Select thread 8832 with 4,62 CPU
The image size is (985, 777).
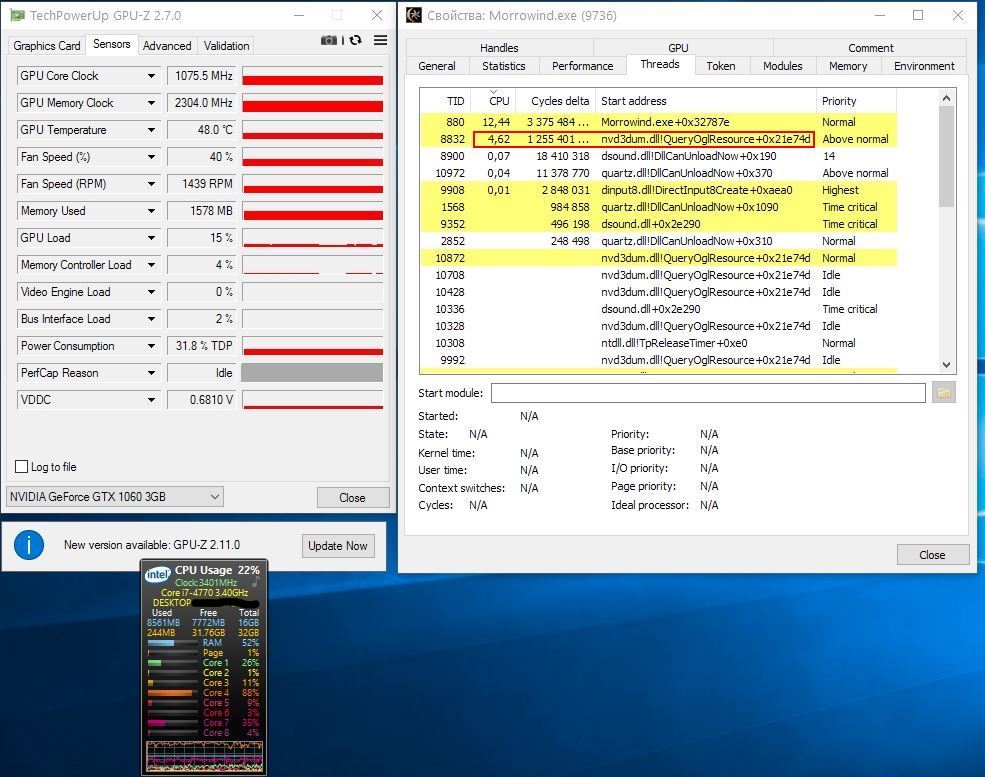coord(658,139)
